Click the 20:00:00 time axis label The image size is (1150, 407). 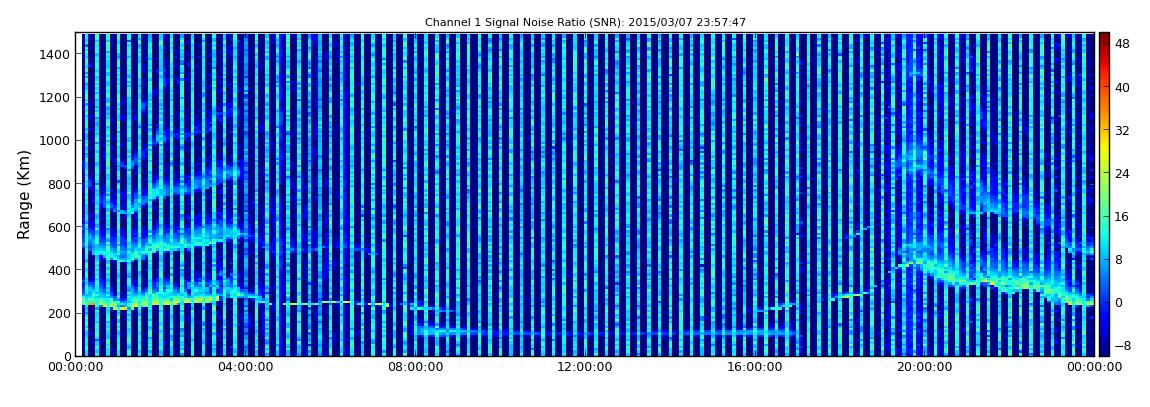(926, 367)
